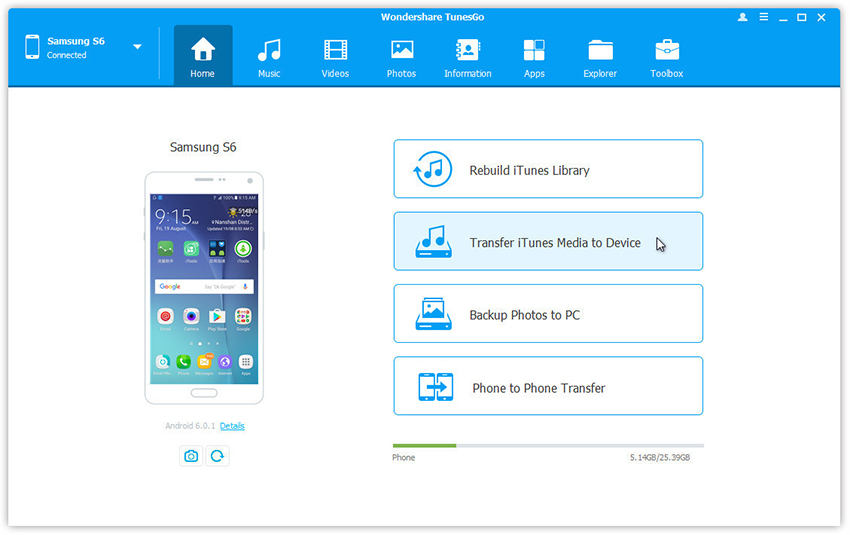This screenshot has height=535, width=850.
Task: Click the Backup Photos picture-drive icon
Action: coord(434,314)
